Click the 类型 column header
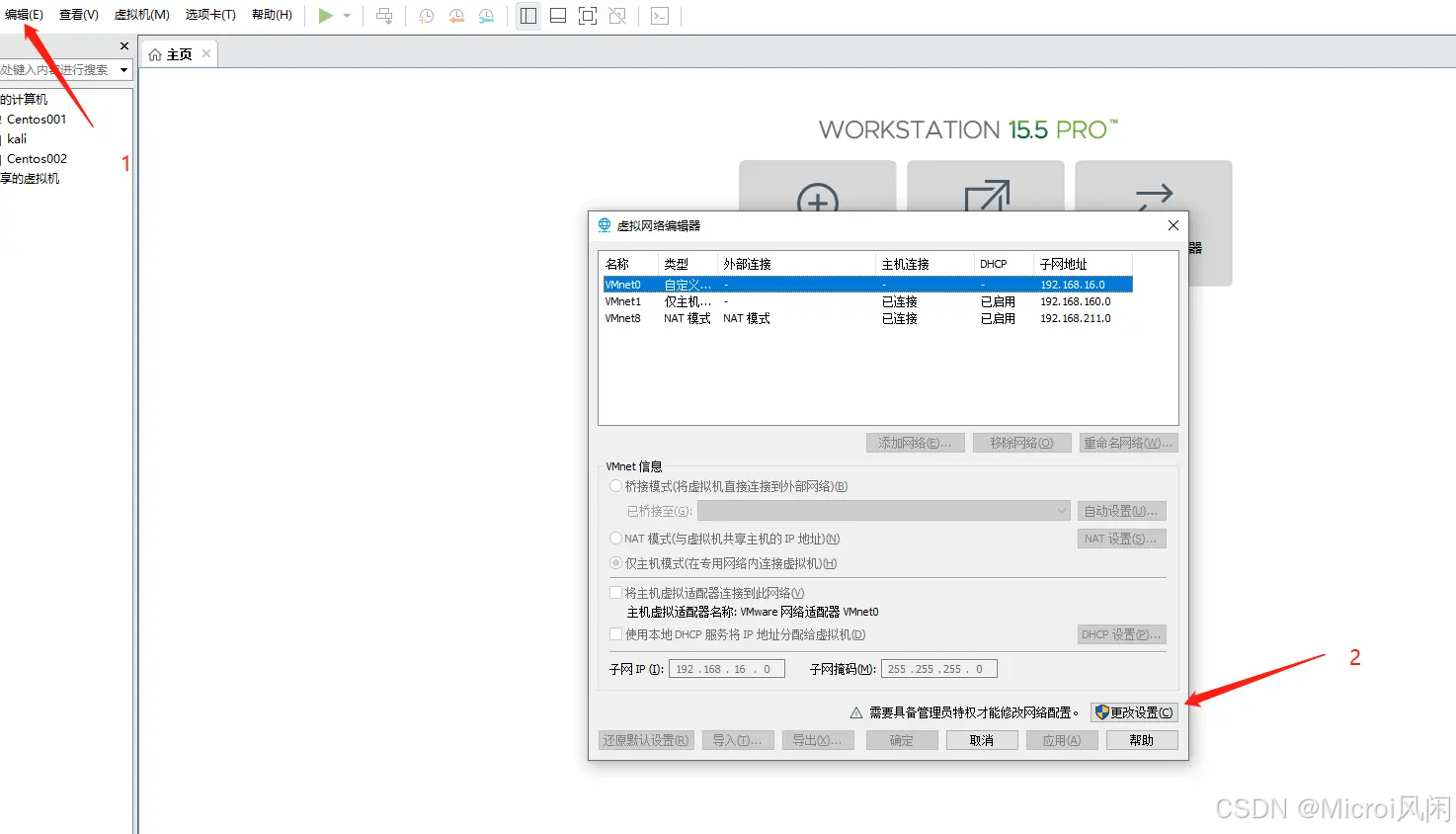Image resolution: width=1456 pixels, height=834 pixels. pyautogui.click(x=688, y=264)
